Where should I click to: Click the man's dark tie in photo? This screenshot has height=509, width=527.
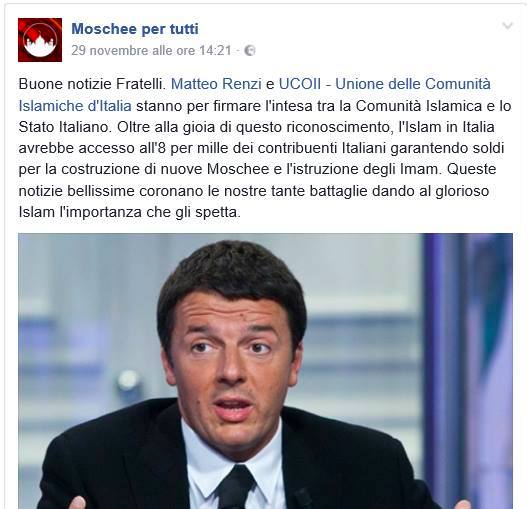coord(235,486)
